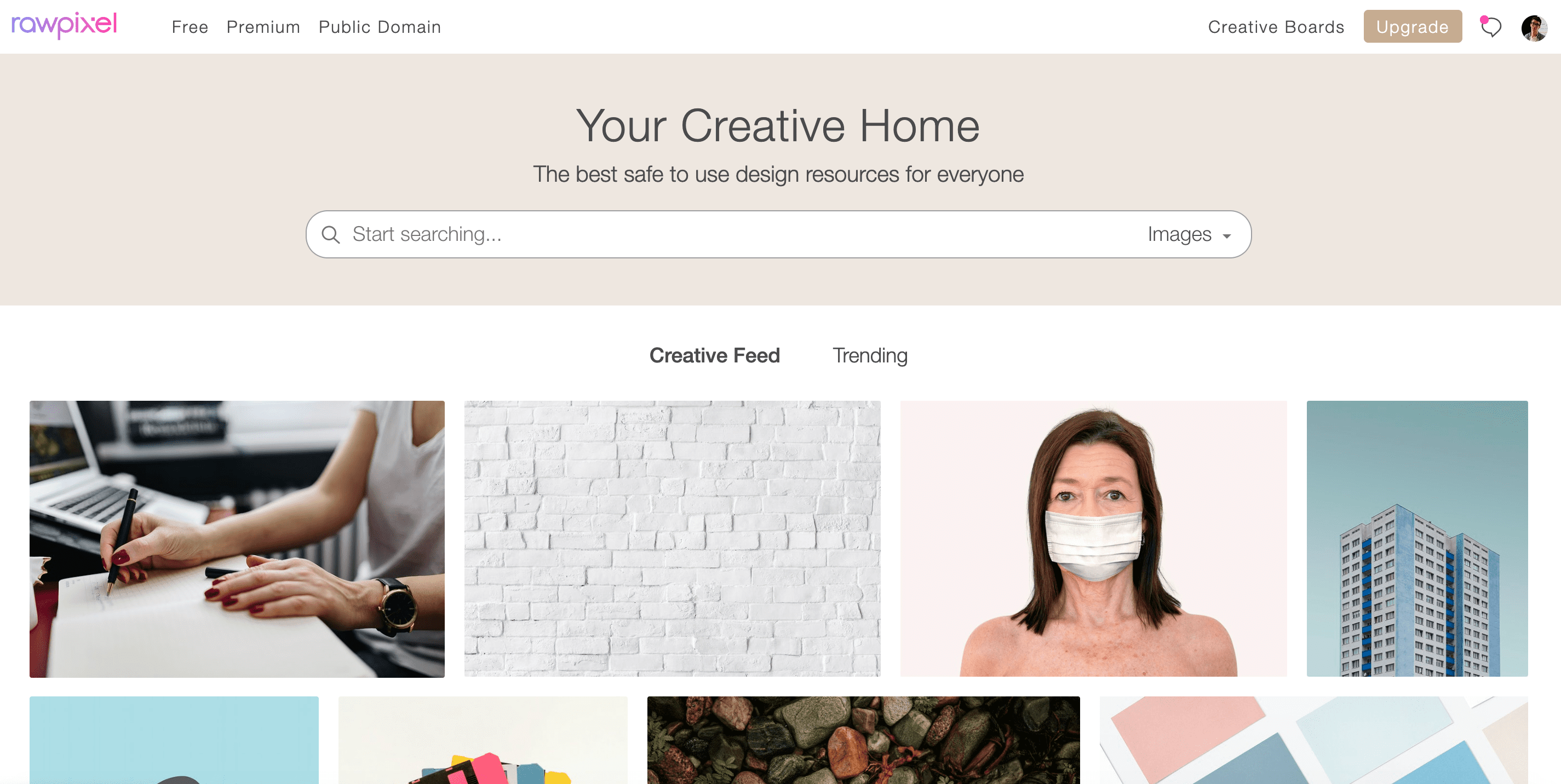Screen dimensions: 1561x784
Task: Go to Public Domain section
Action: coord(380,27)
